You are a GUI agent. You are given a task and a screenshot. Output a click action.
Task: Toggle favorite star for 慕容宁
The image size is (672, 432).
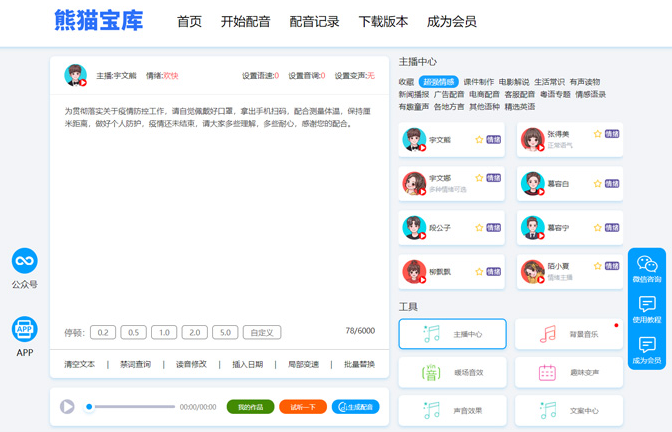point(597,228)
